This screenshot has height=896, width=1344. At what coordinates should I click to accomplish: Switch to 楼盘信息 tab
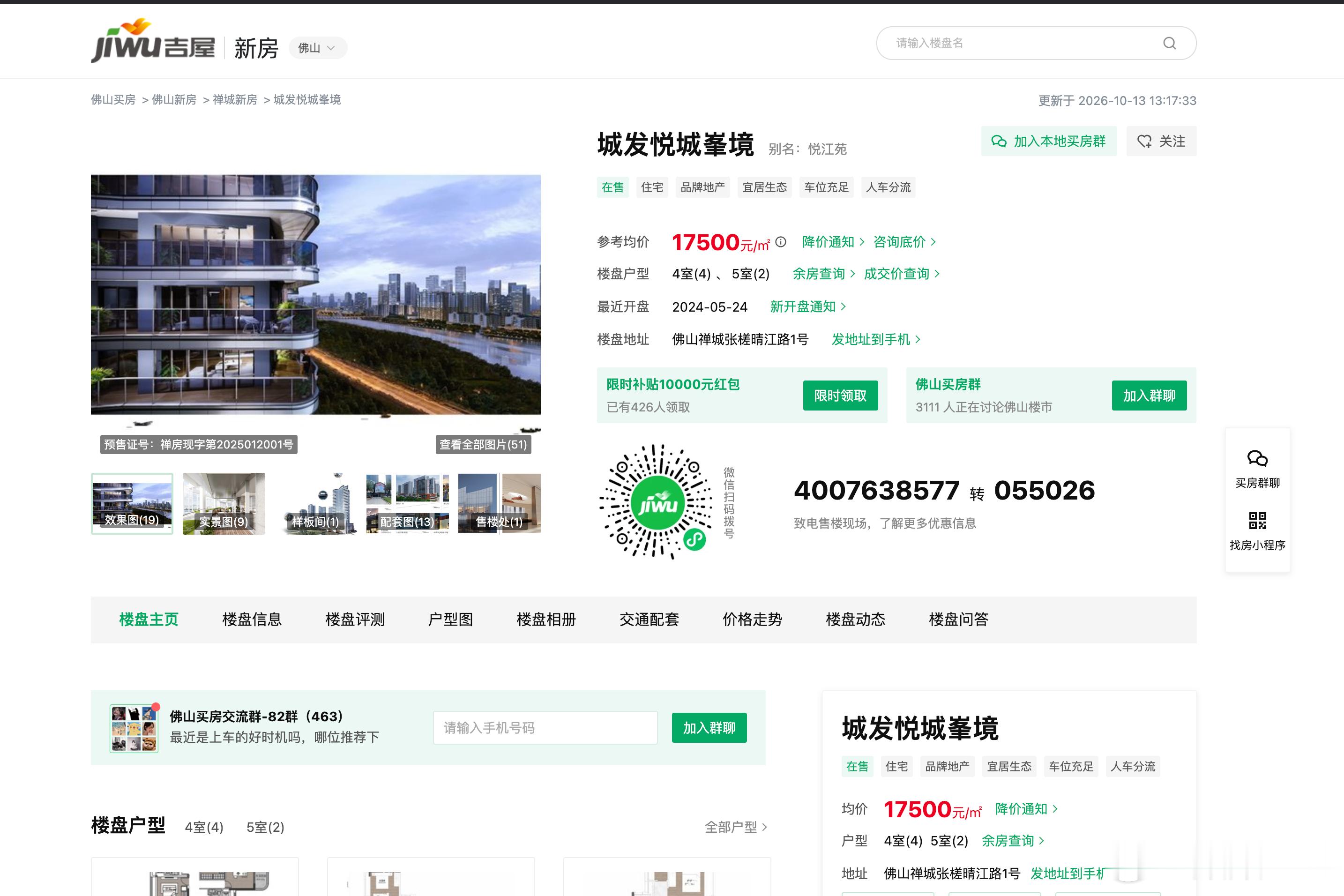pos(252,620)
